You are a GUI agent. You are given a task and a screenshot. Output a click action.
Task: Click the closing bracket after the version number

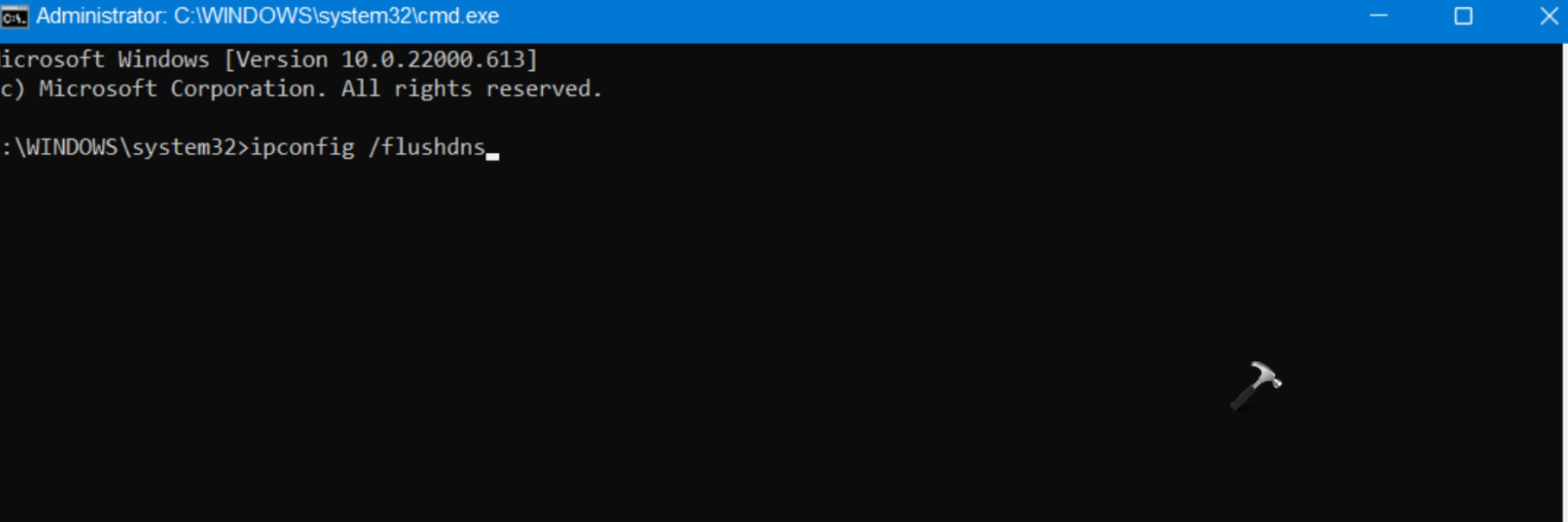[x=532, y=60]
